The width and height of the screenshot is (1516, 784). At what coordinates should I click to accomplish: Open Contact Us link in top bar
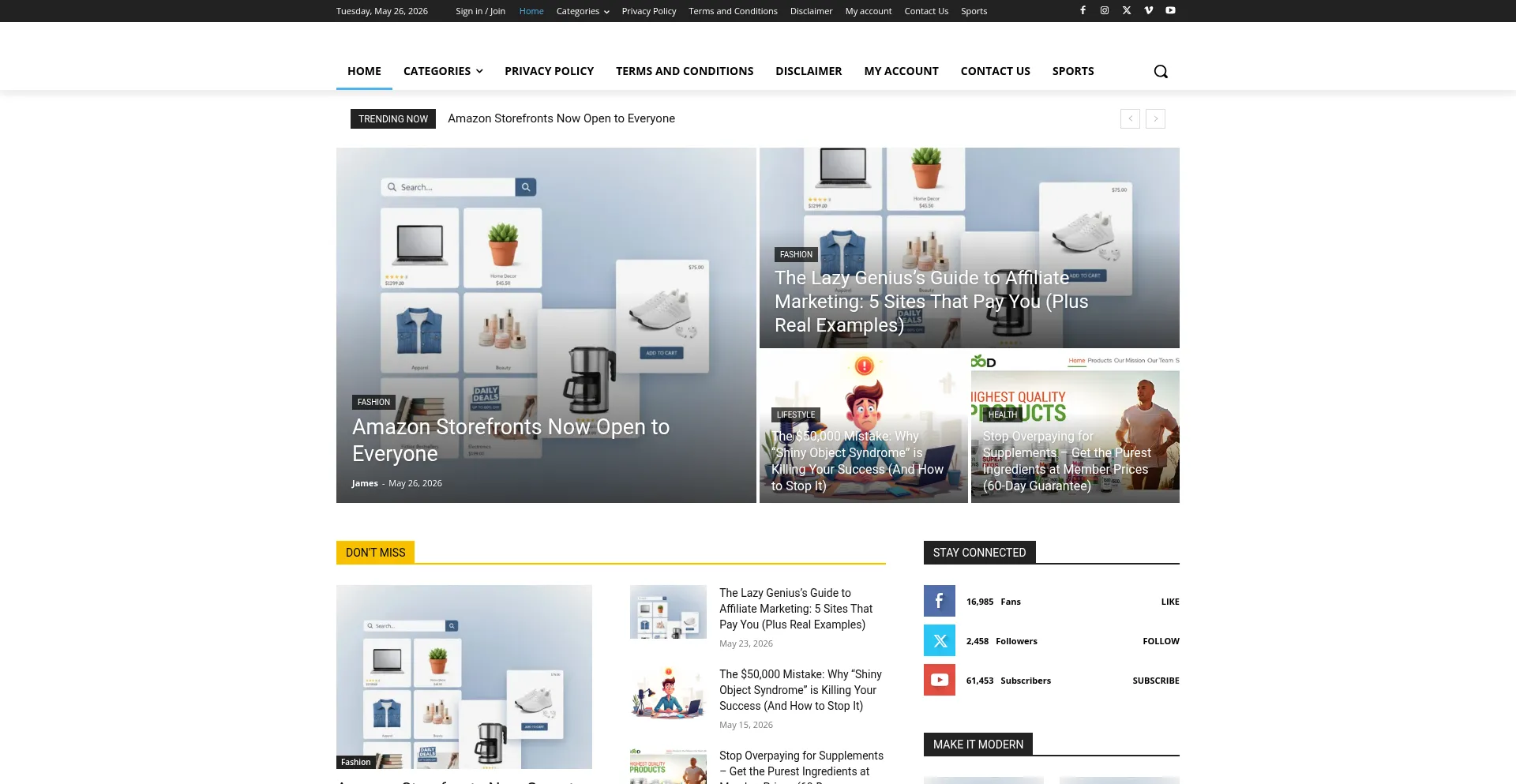[x=926, y=11]
